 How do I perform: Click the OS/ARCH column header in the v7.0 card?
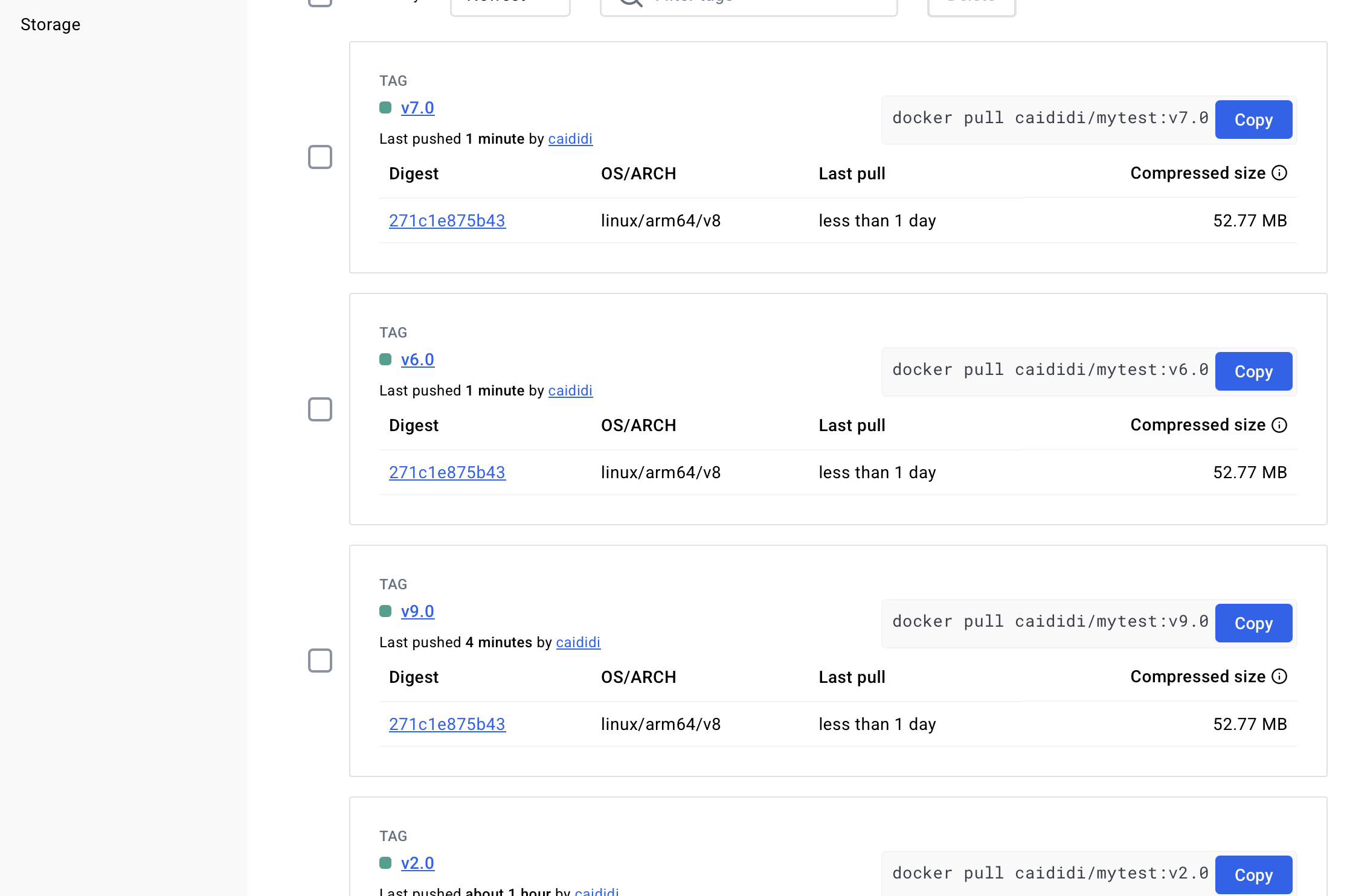[638, 174]
